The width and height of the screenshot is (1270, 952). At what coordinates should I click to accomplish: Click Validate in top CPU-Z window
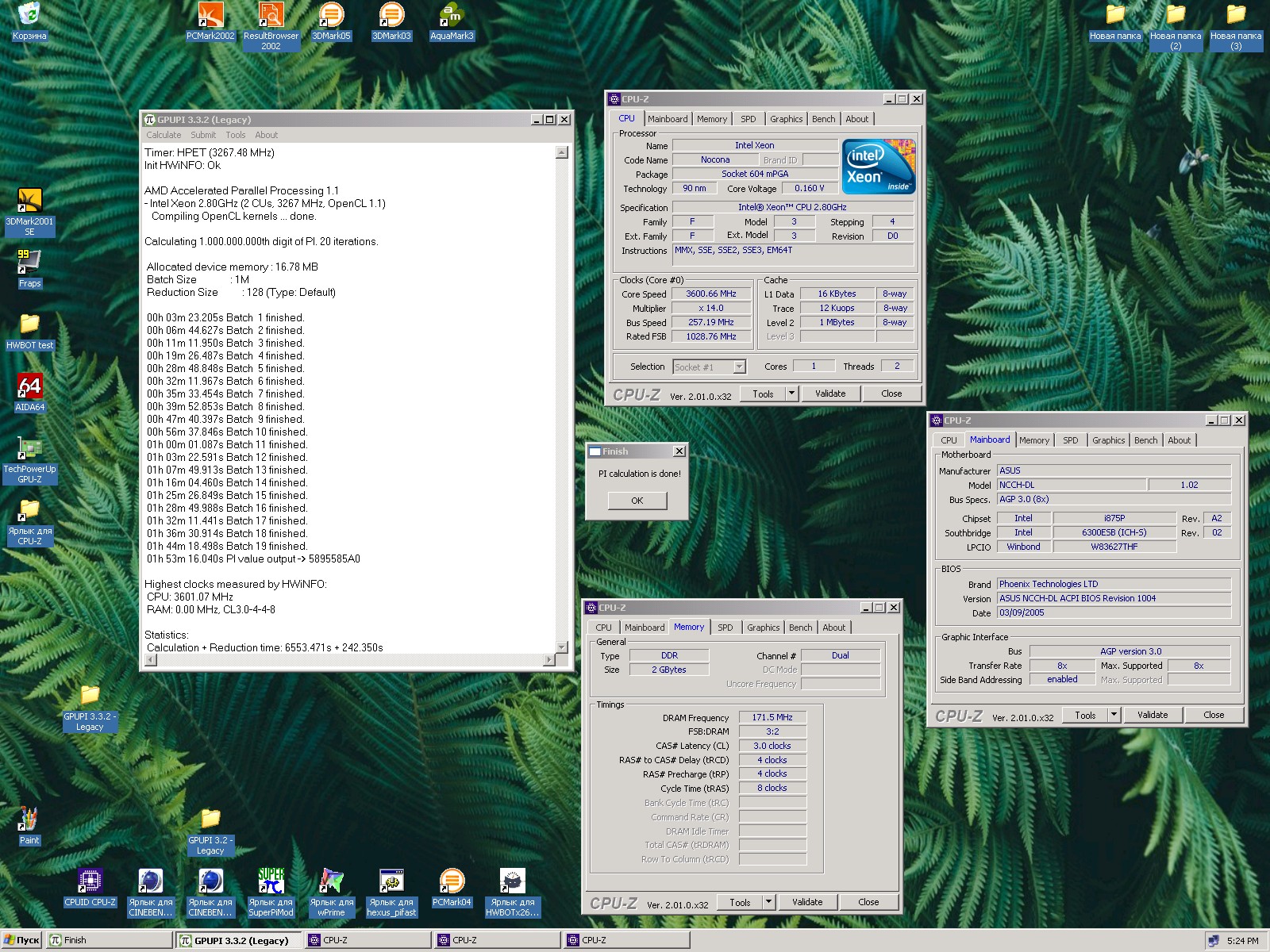pos(830,393)
